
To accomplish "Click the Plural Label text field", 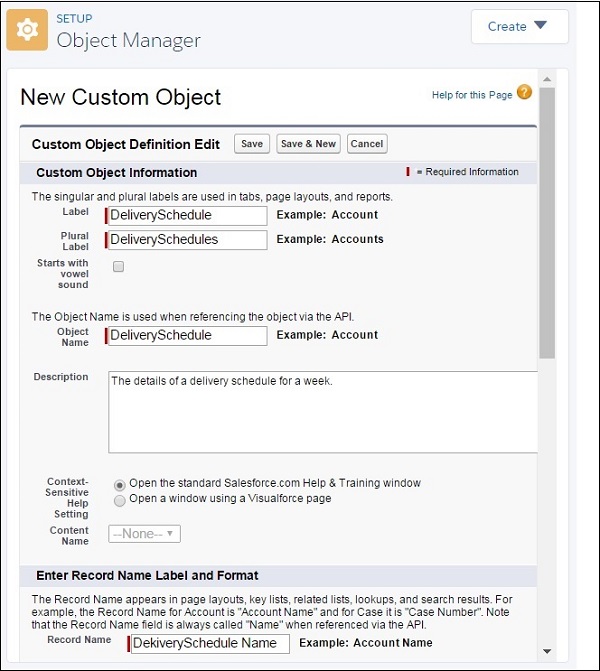I will pyautogui.click(x=187, y=240).
